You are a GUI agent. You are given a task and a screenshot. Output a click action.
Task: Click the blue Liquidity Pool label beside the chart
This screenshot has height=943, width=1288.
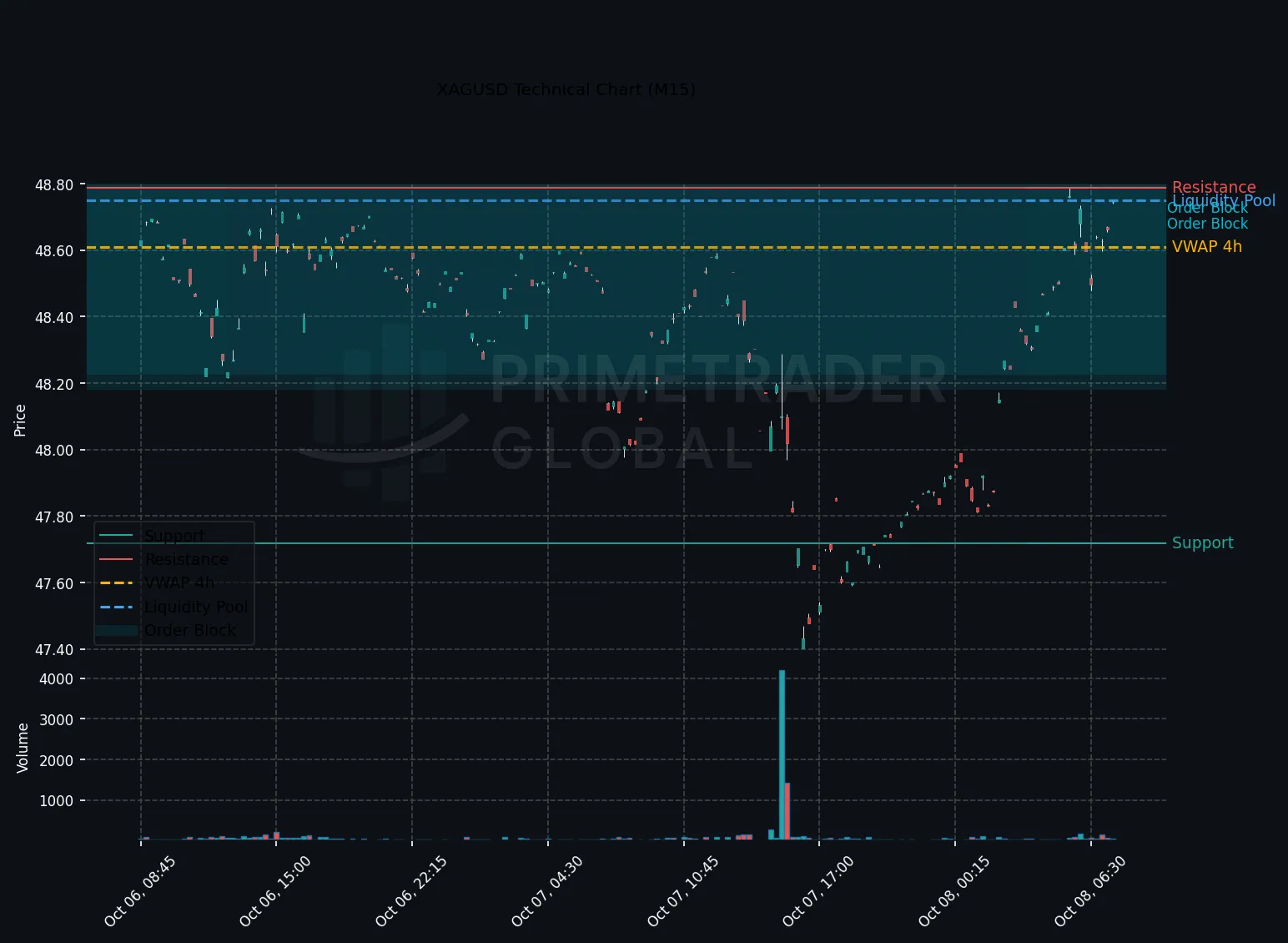click(x=1224, y=200)
